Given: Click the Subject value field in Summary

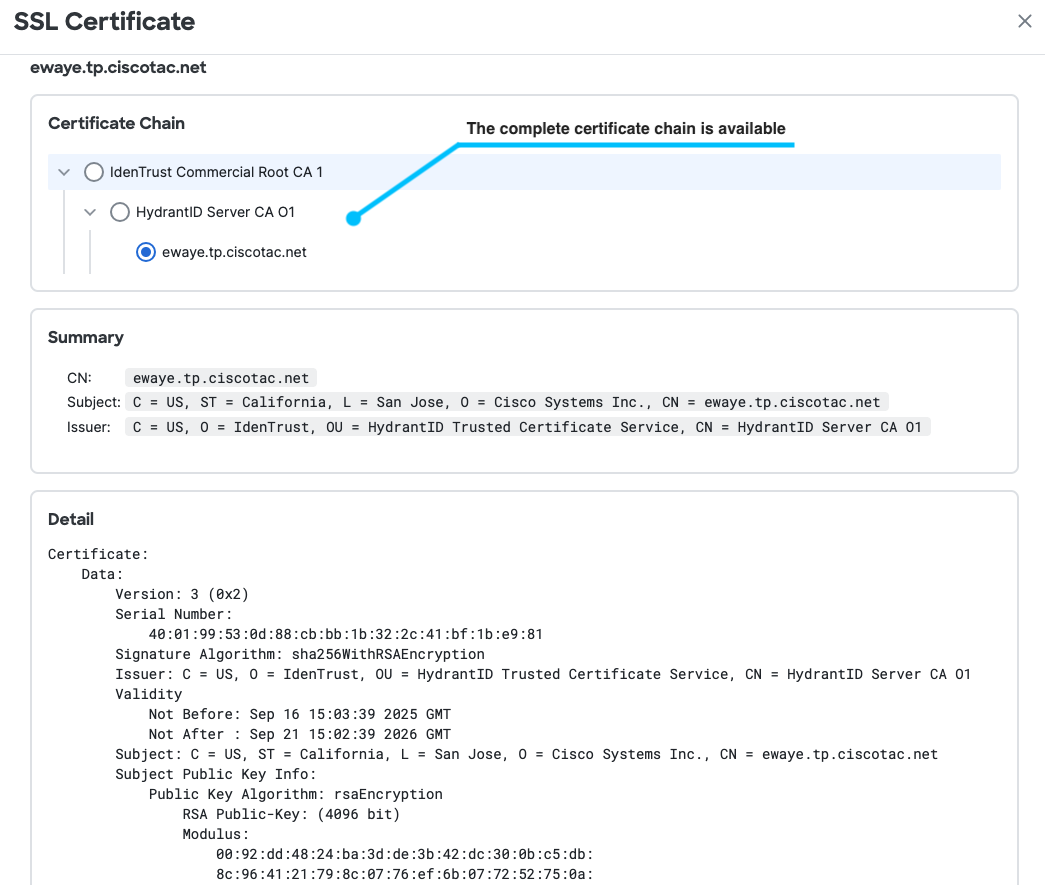Looking at the screenshot, I should [505, 401].
